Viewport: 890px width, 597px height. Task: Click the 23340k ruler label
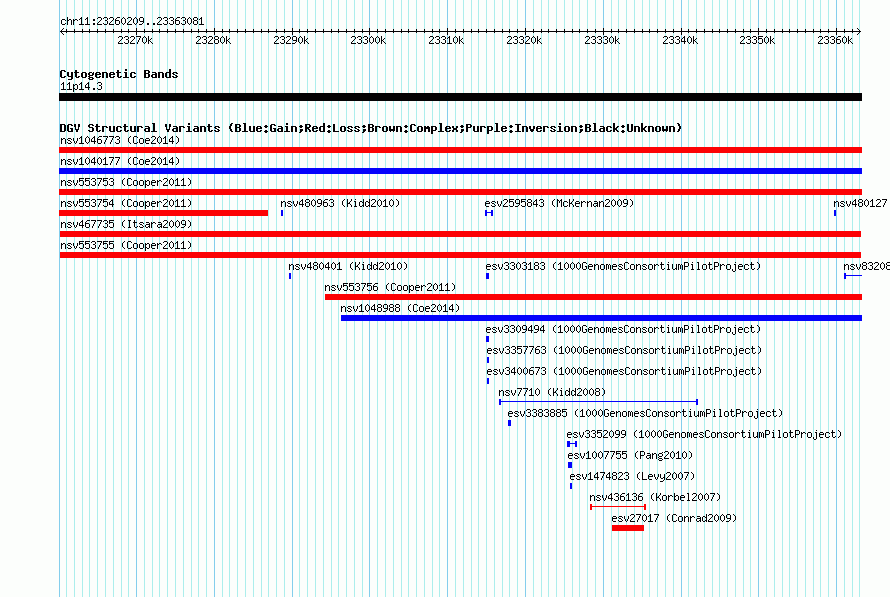680,40
